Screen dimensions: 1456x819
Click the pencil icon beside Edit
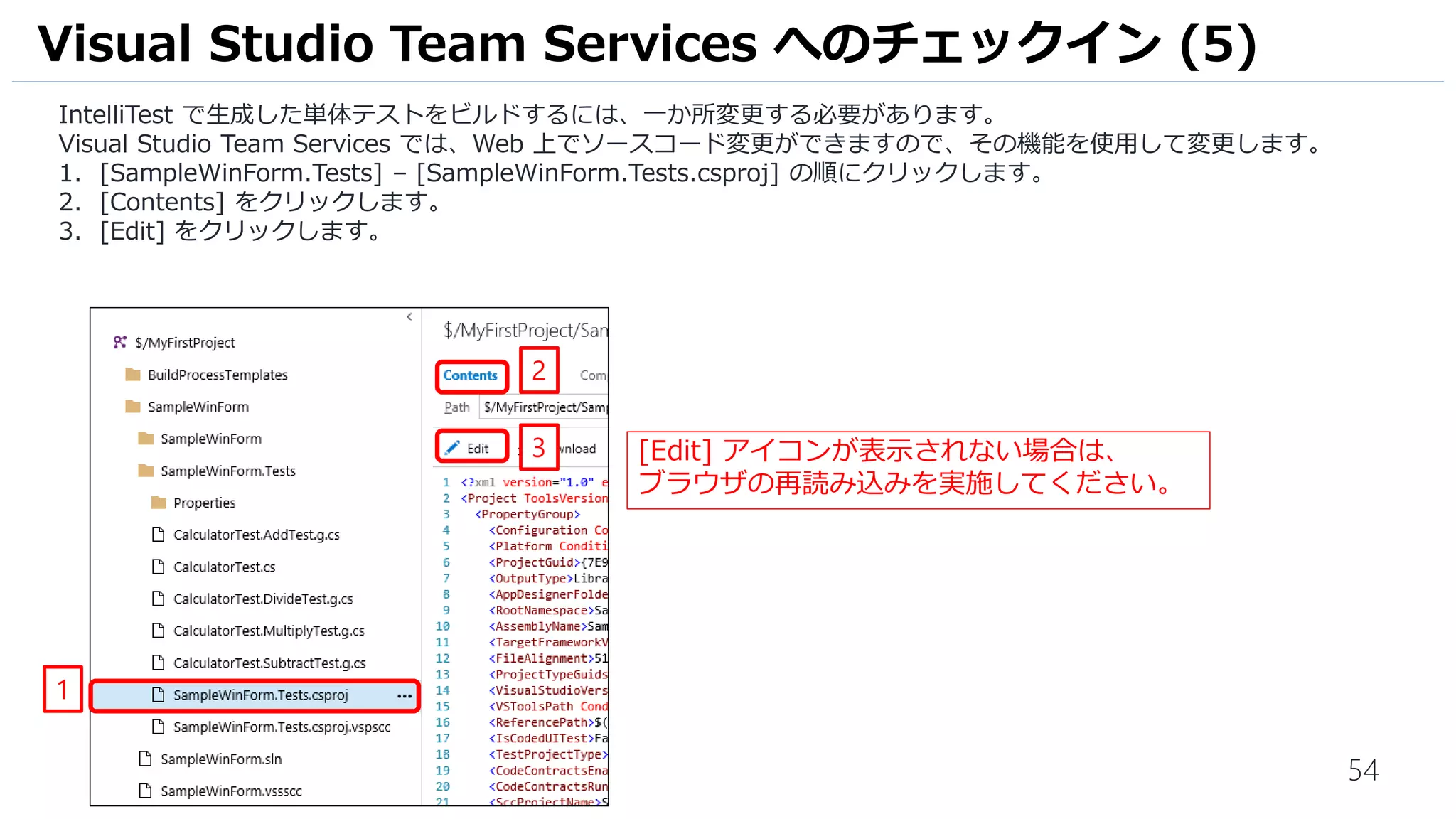tap(451, 447)
